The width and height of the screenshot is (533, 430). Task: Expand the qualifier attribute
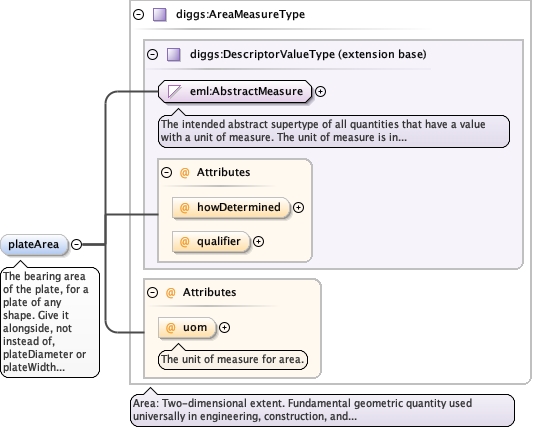(x=258, y=241)
